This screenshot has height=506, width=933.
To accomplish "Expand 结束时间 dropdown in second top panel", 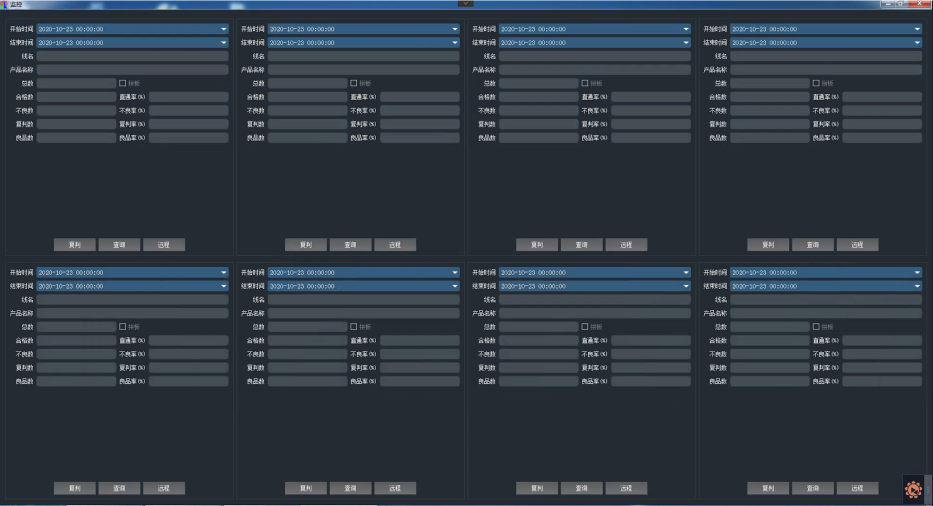I will [455, 43].
